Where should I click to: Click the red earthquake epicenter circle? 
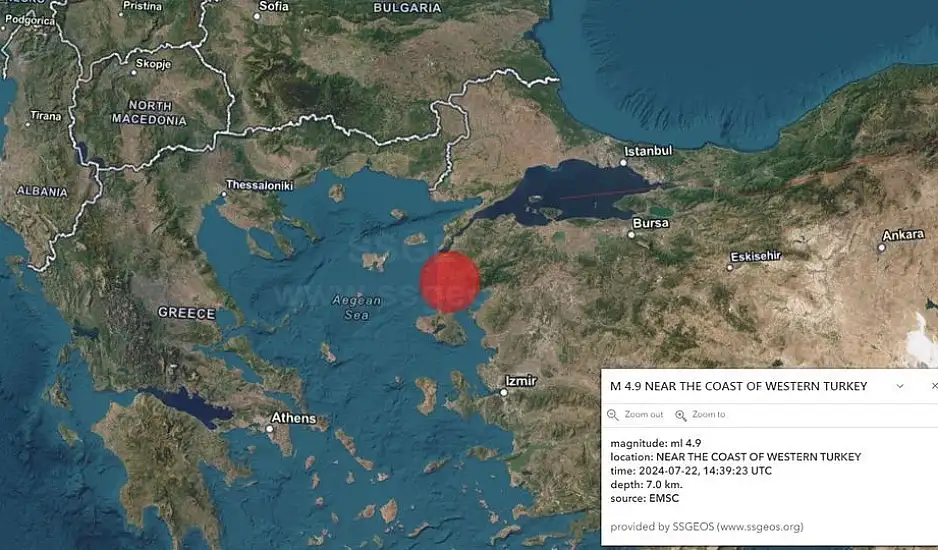(x=449, y=282)
